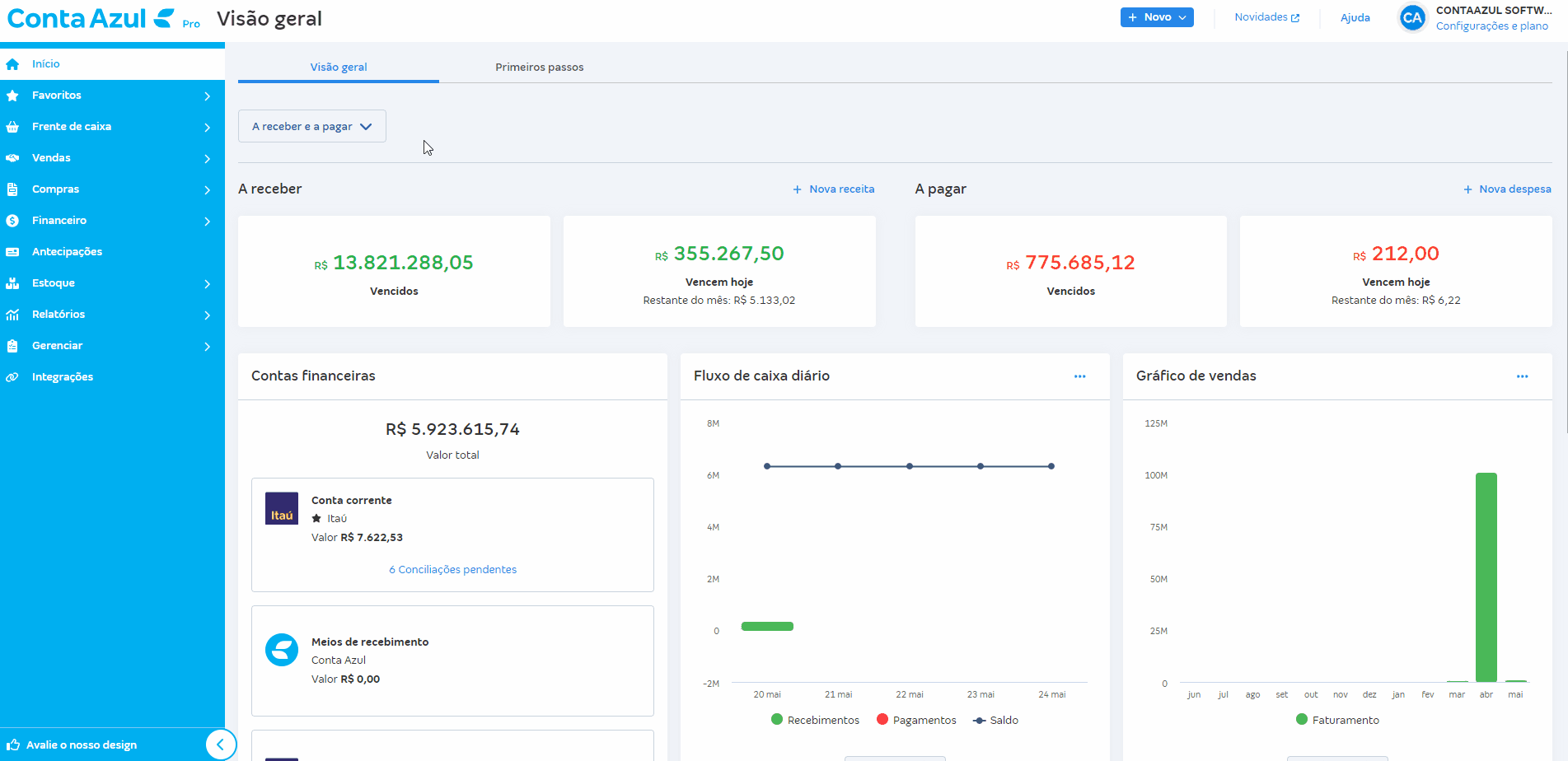
Task: Click the Relatórios chart icon
Action: click(12, 315)
